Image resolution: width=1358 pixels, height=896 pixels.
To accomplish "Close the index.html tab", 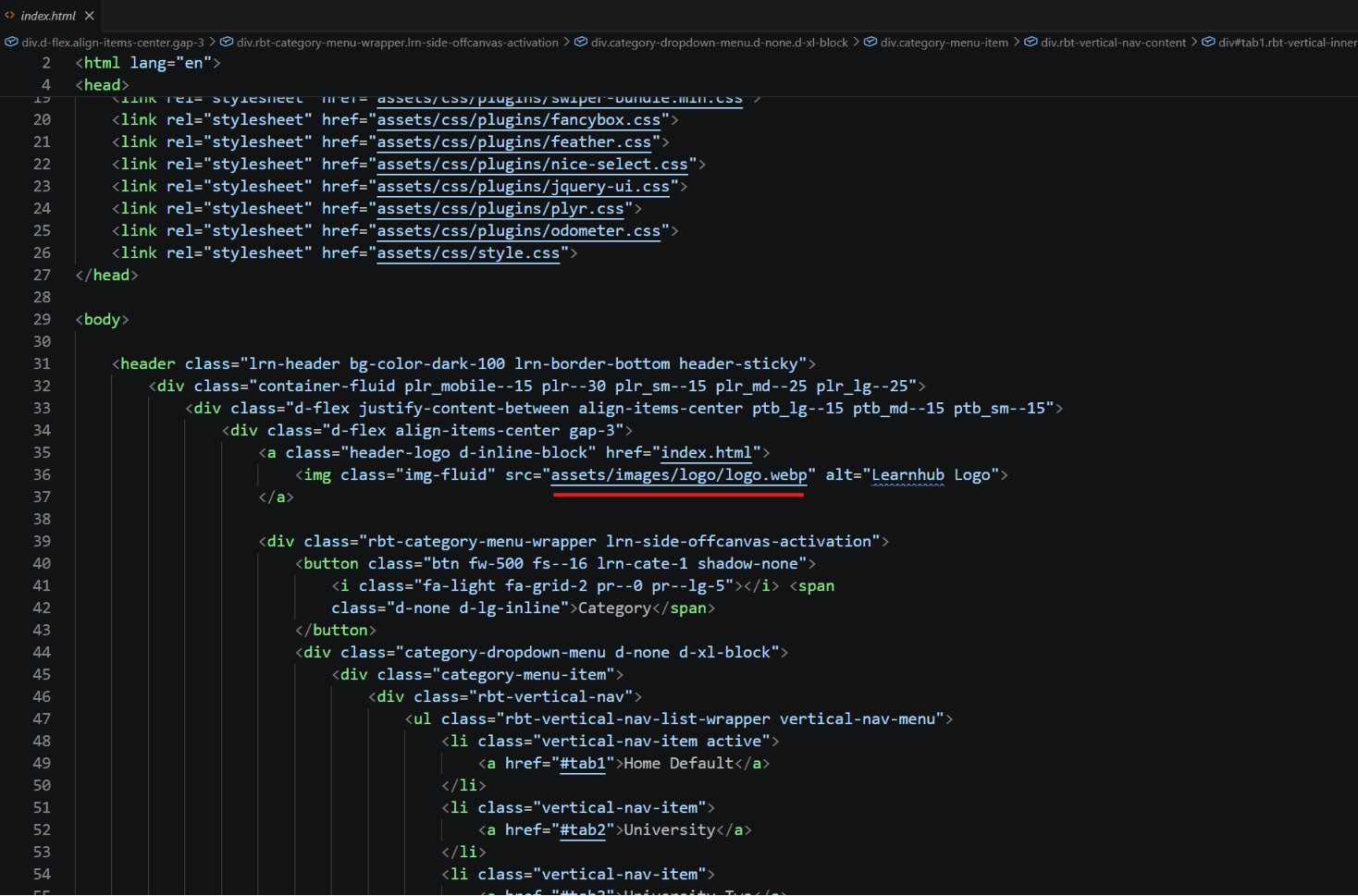I will click(90, 16).
